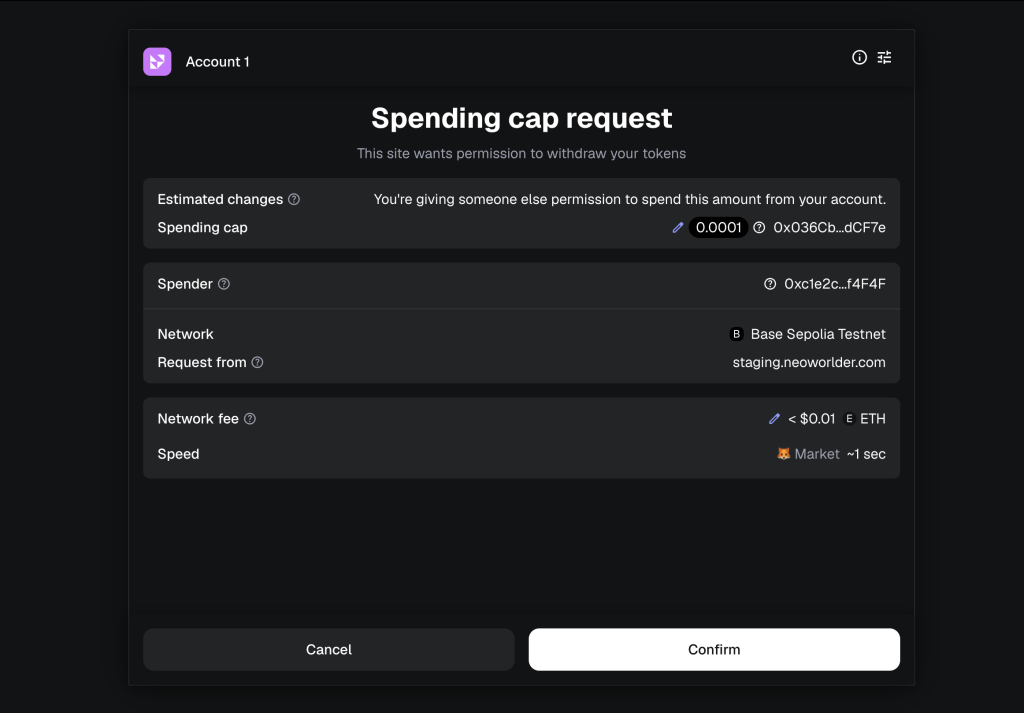Click help icon next to Spender
Screen dimensions: 1024x713
click(224, 284)
